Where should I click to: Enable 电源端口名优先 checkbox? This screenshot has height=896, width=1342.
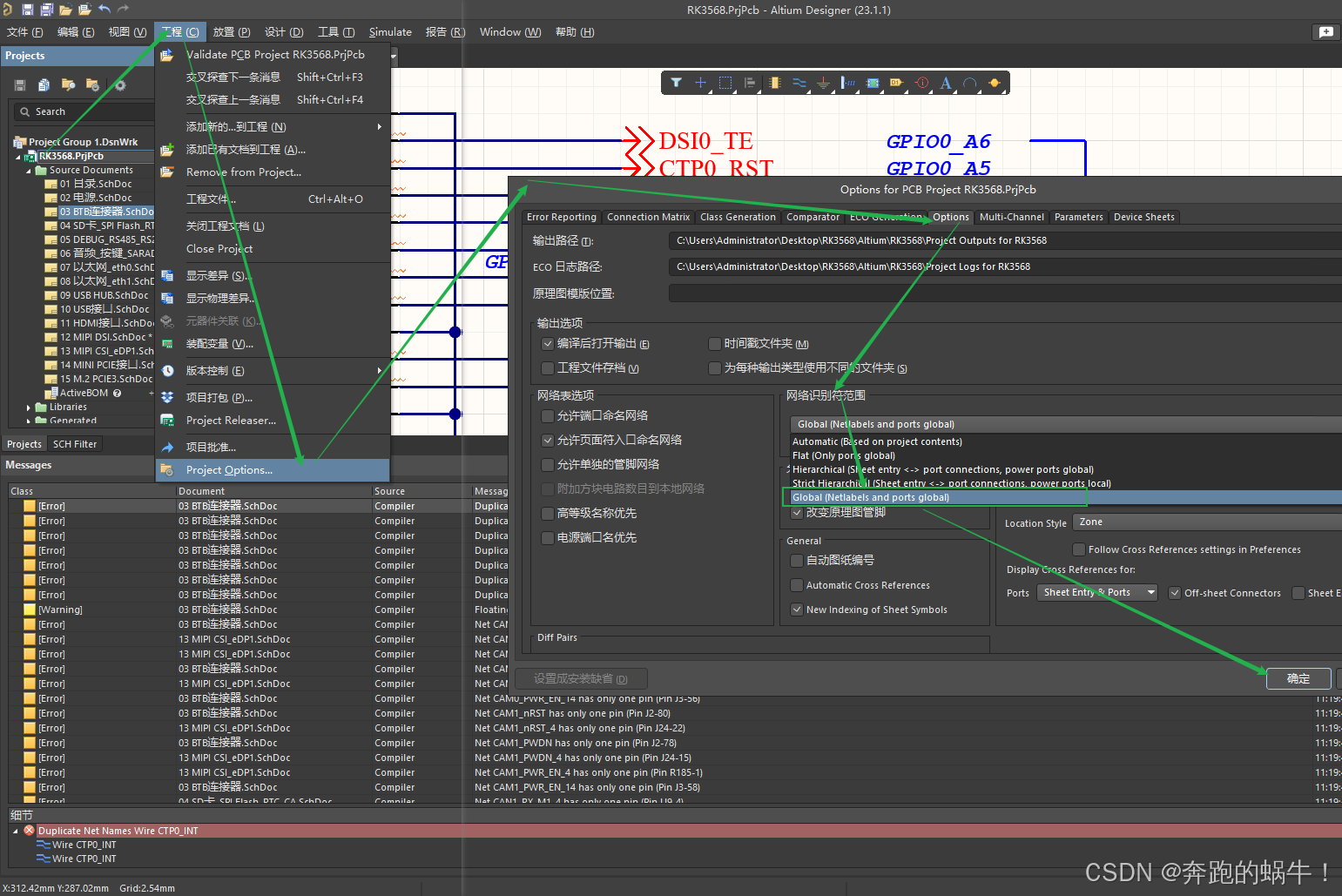click(x=548, y=537)
